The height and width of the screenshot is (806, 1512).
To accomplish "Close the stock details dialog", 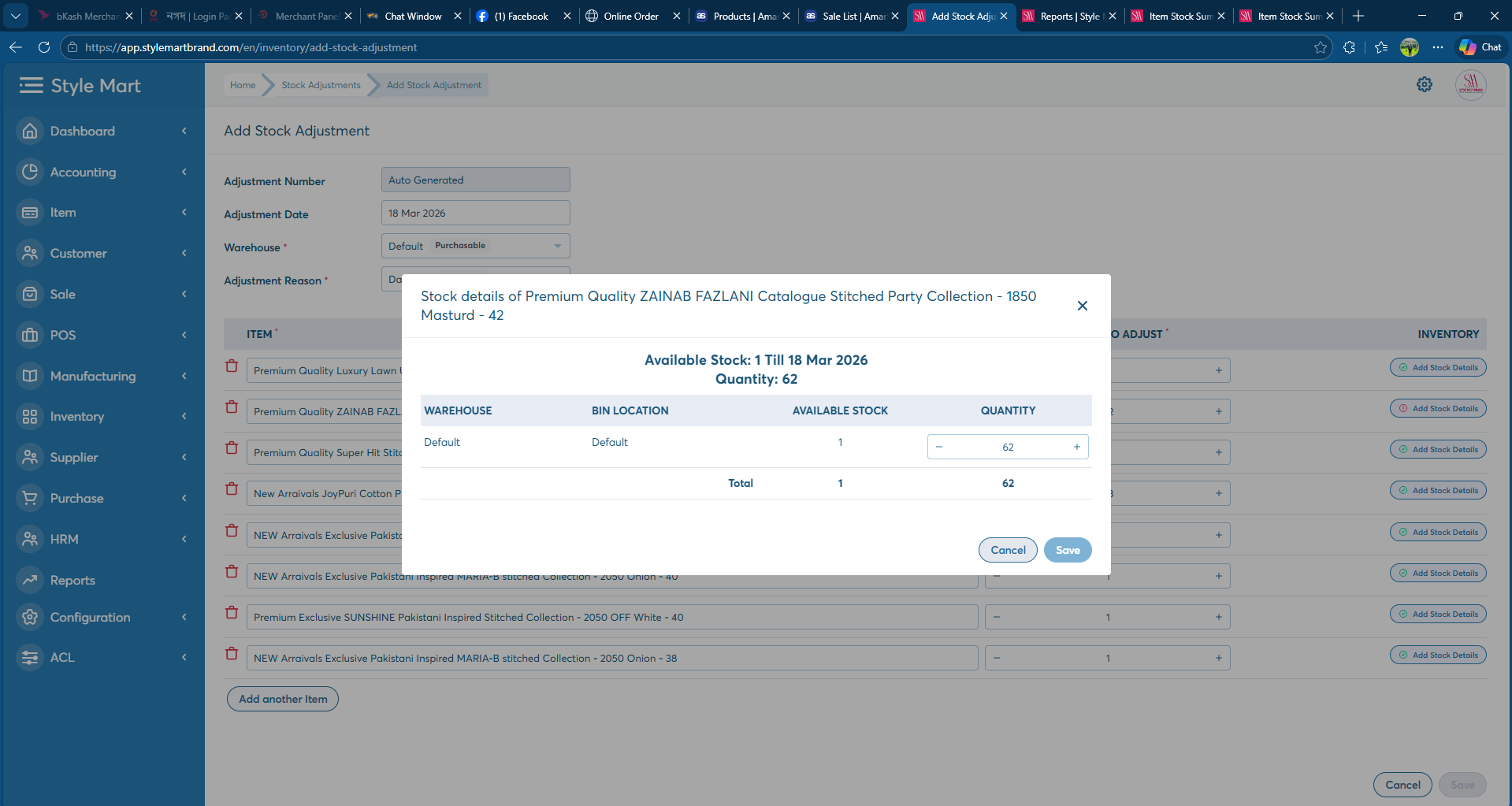I will (x=1082, y=306).
